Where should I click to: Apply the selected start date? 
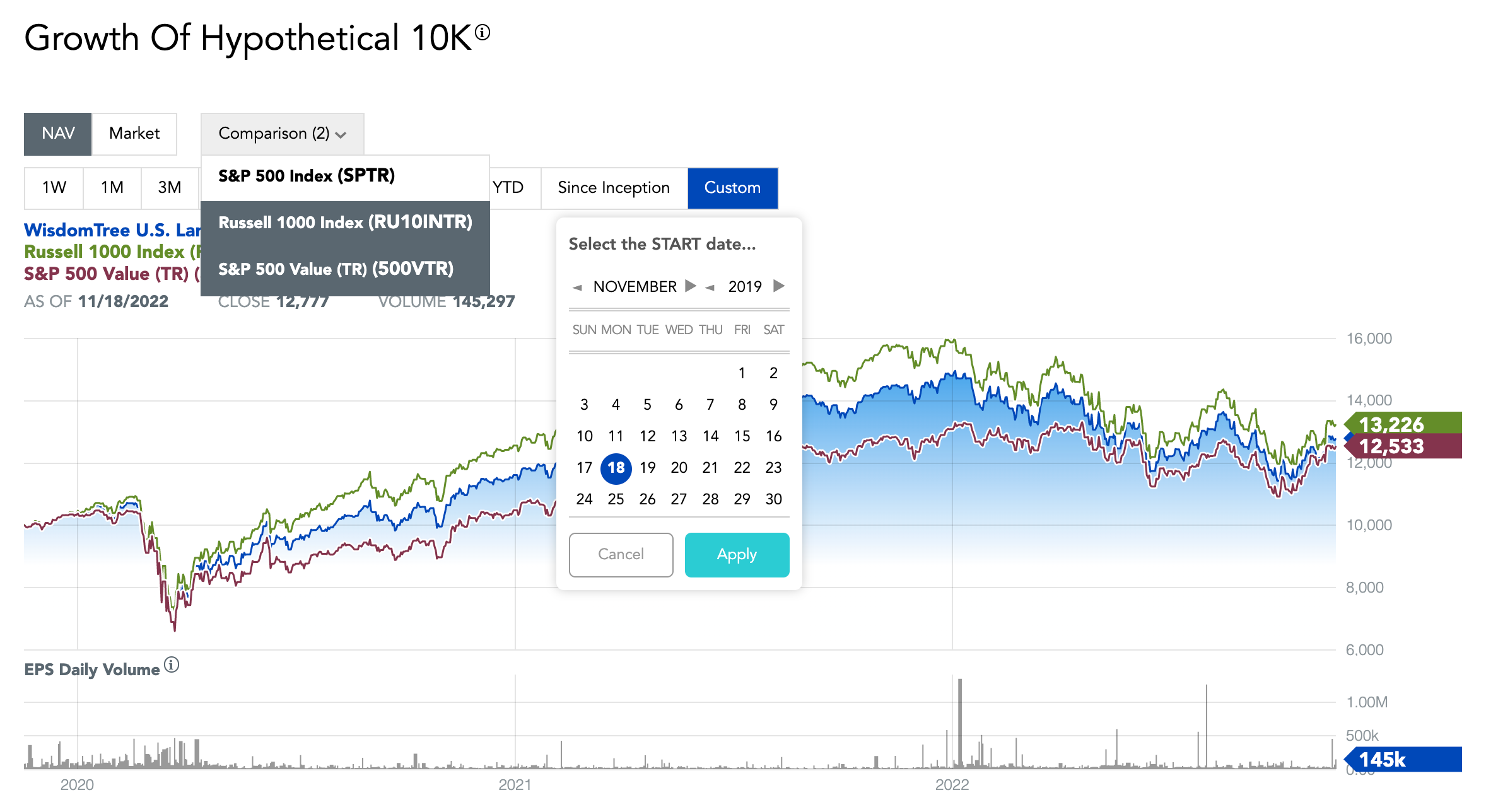point(737,555)
